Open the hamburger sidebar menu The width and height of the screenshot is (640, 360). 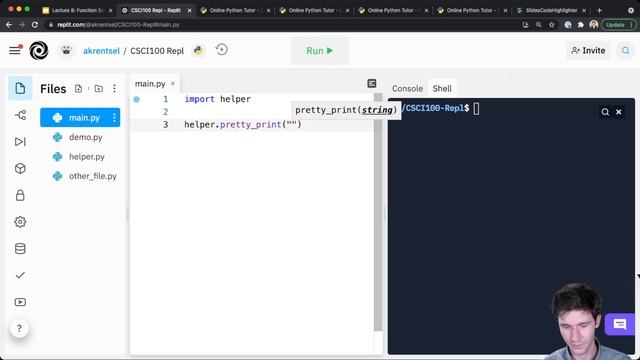pyautogui.click(x=15, y=50)
